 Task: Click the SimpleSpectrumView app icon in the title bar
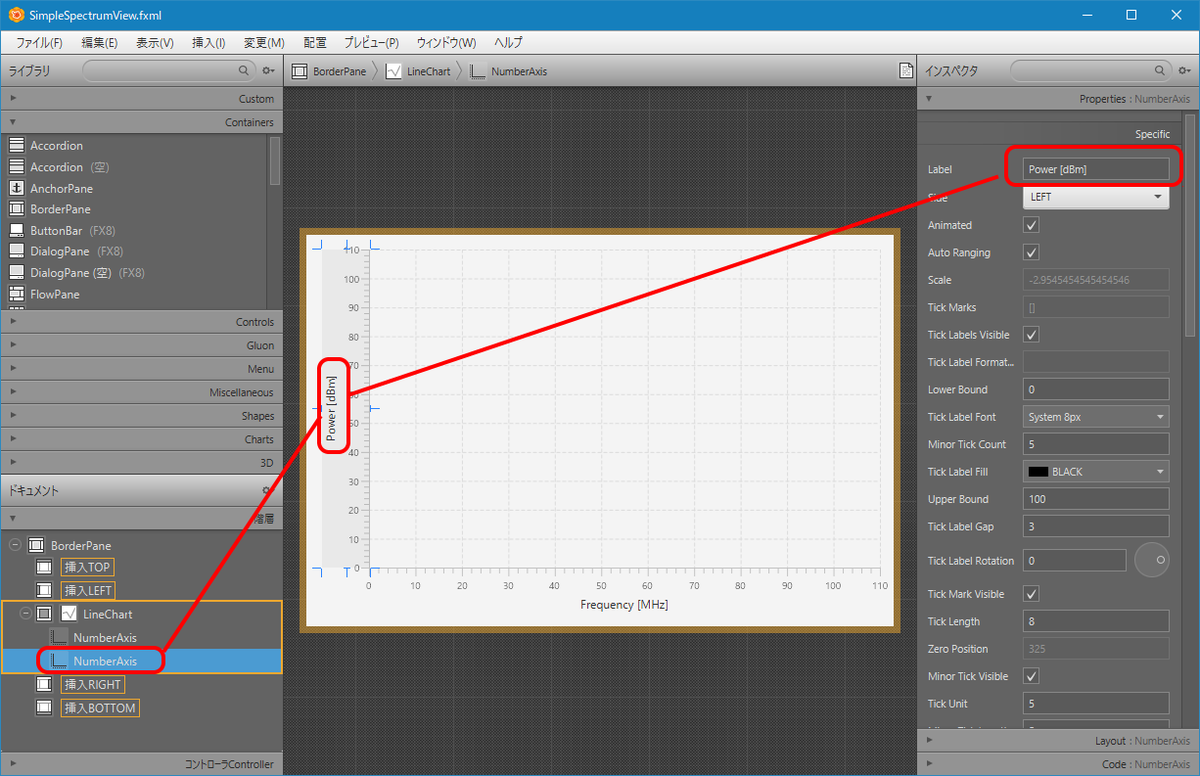[16, 15]
